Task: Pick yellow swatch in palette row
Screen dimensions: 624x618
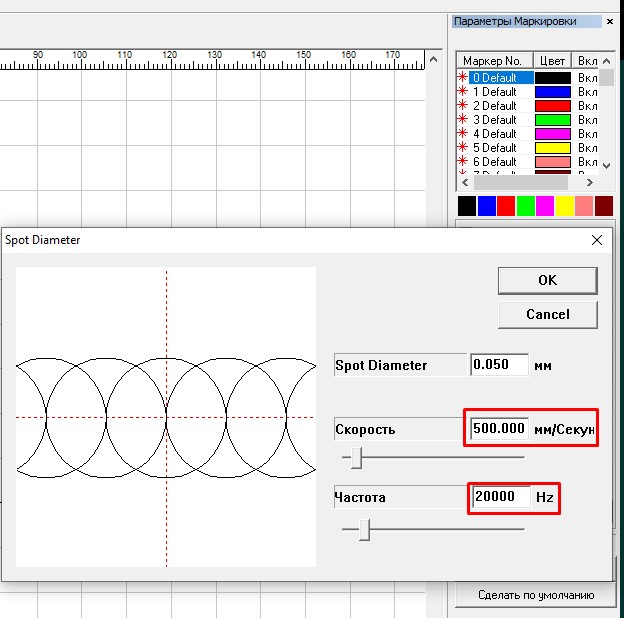Action: pos(564,206)
